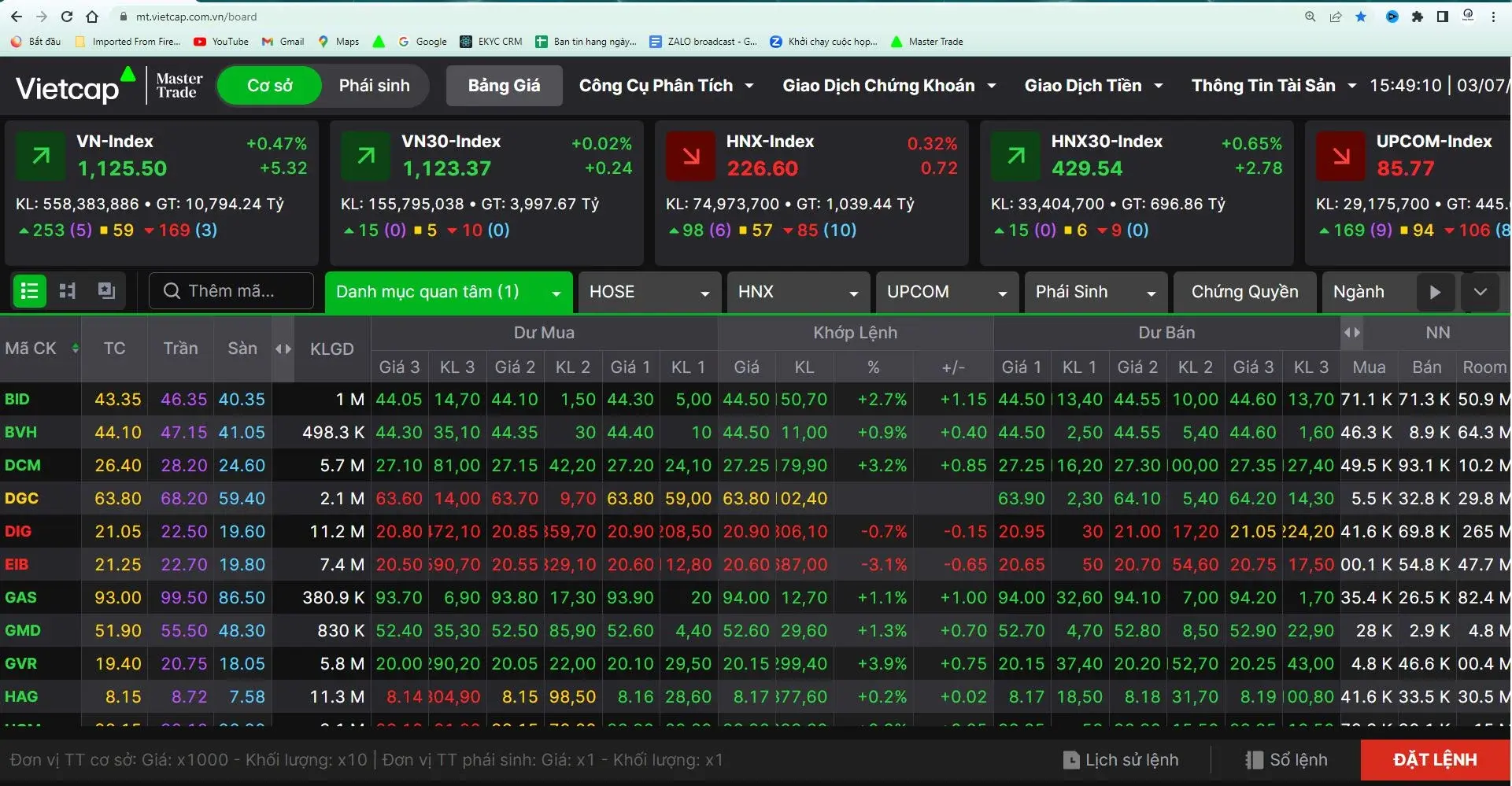Open the chart layout view icon
The height and width of the screenshot is (786, 1512).
106,290
